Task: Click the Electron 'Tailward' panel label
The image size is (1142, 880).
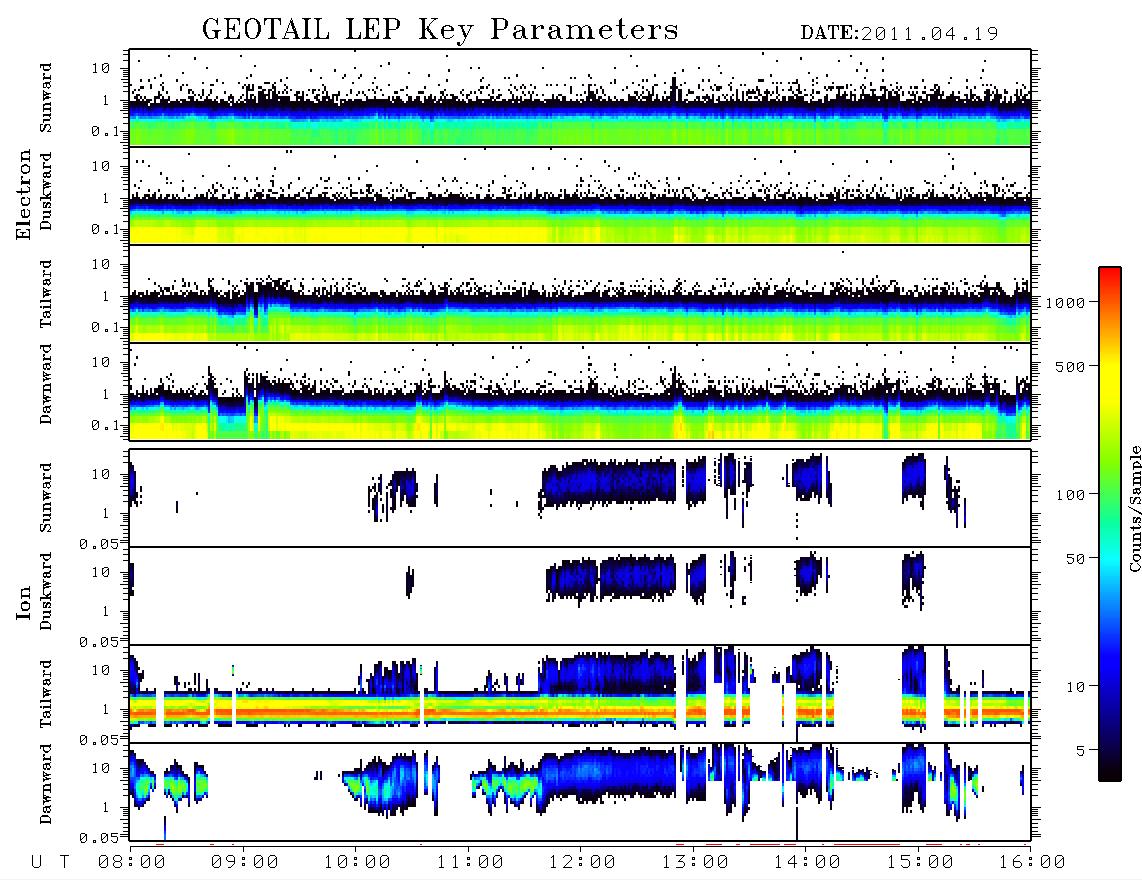Action: coord(46,294)
